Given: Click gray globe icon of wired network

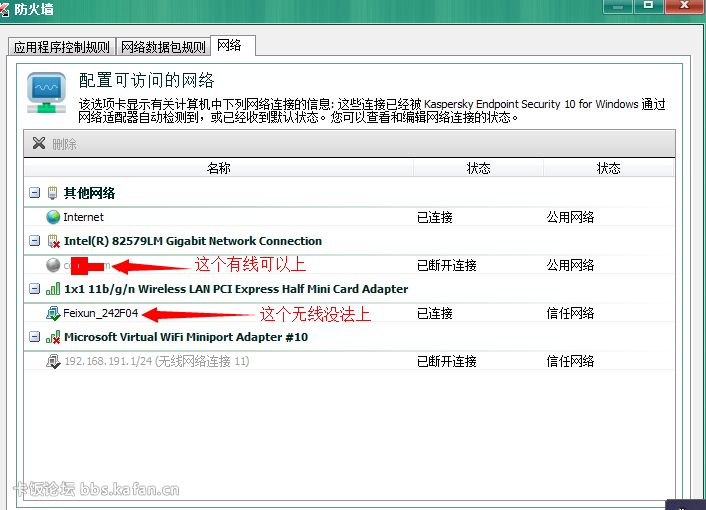Looking at the screenshot, I should [53, 265].
